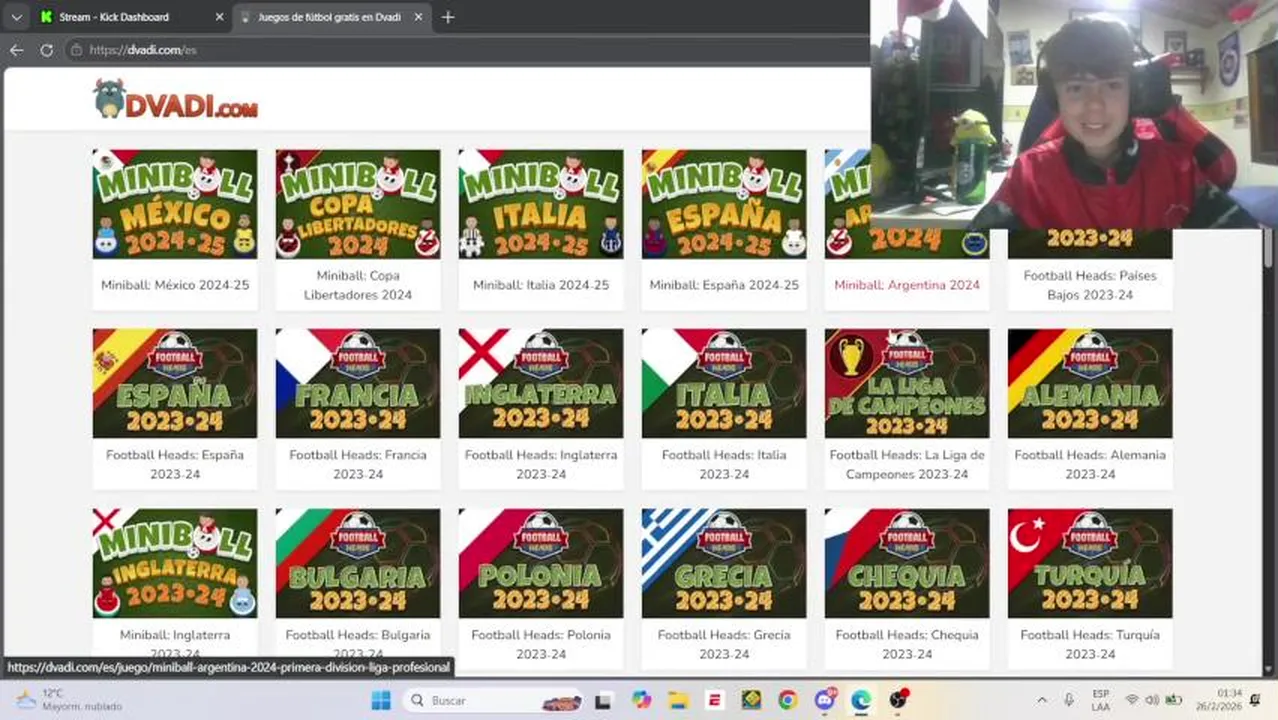This screenshot has height=720, width=1278.
Task: Open the Football Heads Francia 2023-24 thumbnail
Action: click(x=358, y=384)
